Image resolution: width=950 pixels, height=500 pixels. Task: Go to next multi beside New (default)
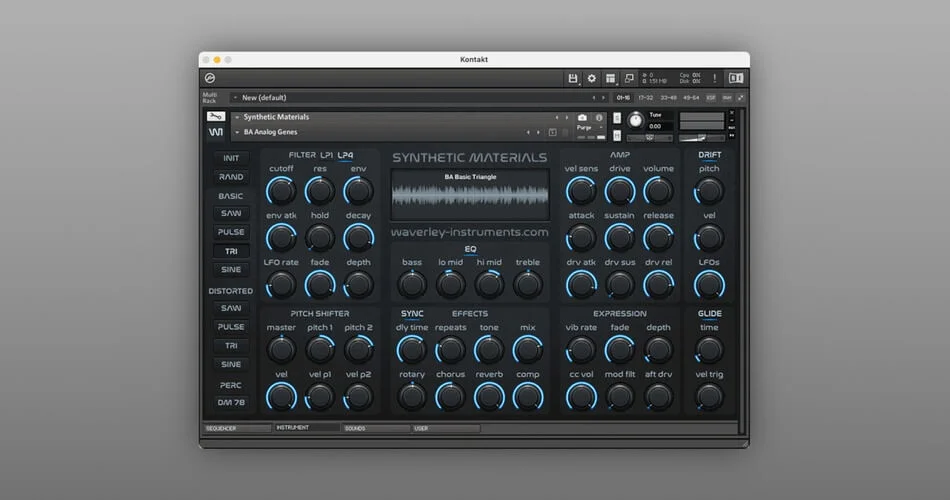click(603, 98)
